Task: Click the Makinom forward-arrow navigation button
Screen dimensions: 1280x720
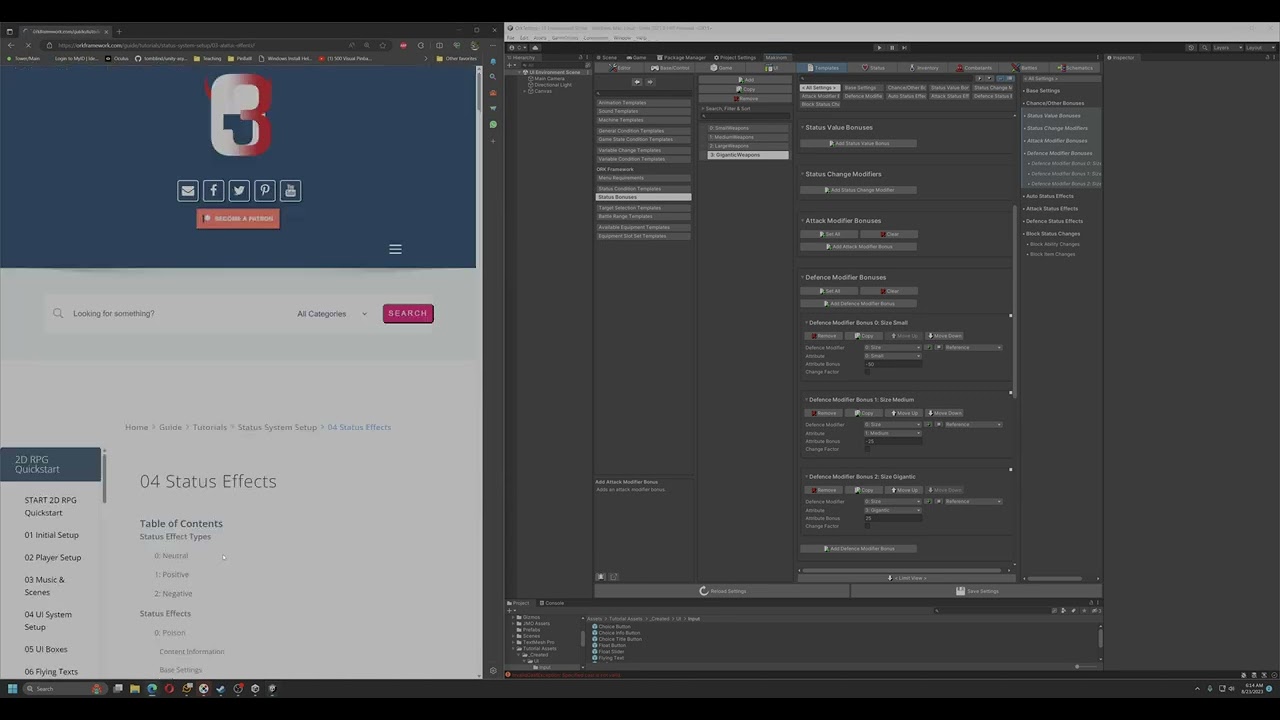Action: tap(650, 82)
